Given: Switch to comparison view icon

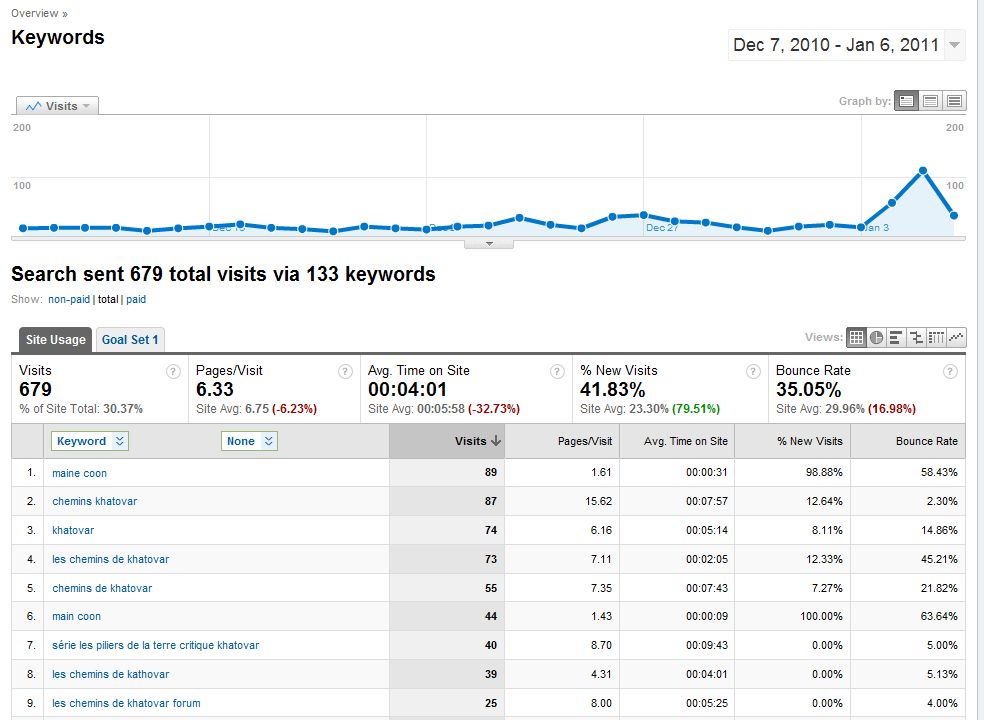Looking at the screenshot, I should point(916,338).
